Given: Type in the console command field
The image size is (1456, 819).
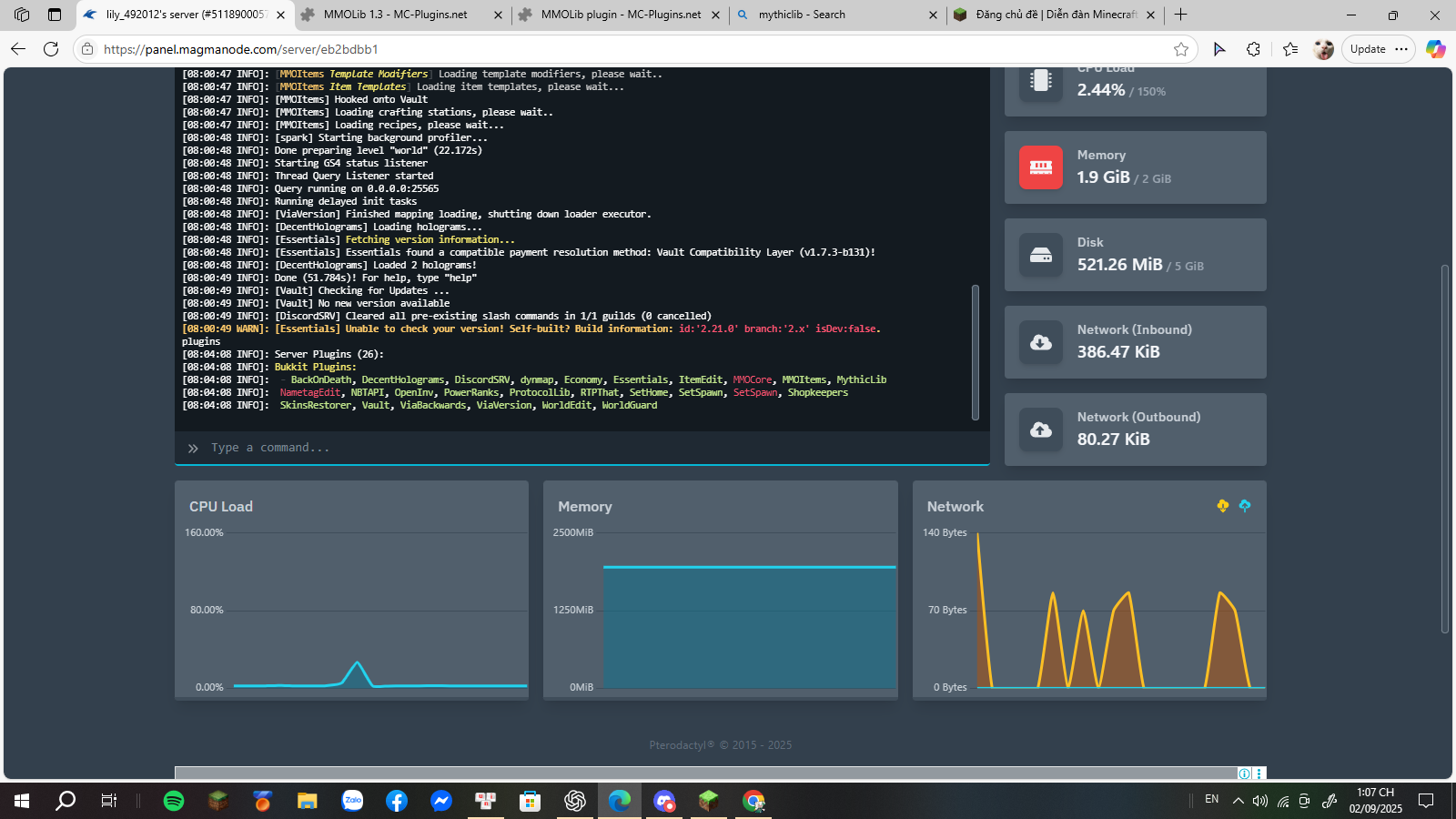Looking at the screenshot, I should click(582, 448).
